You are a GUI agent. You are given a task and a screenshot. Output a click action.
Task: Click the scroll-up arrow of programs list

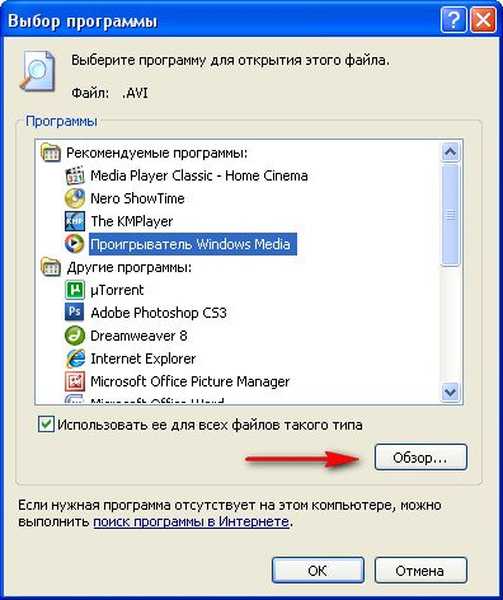(450, 153)
